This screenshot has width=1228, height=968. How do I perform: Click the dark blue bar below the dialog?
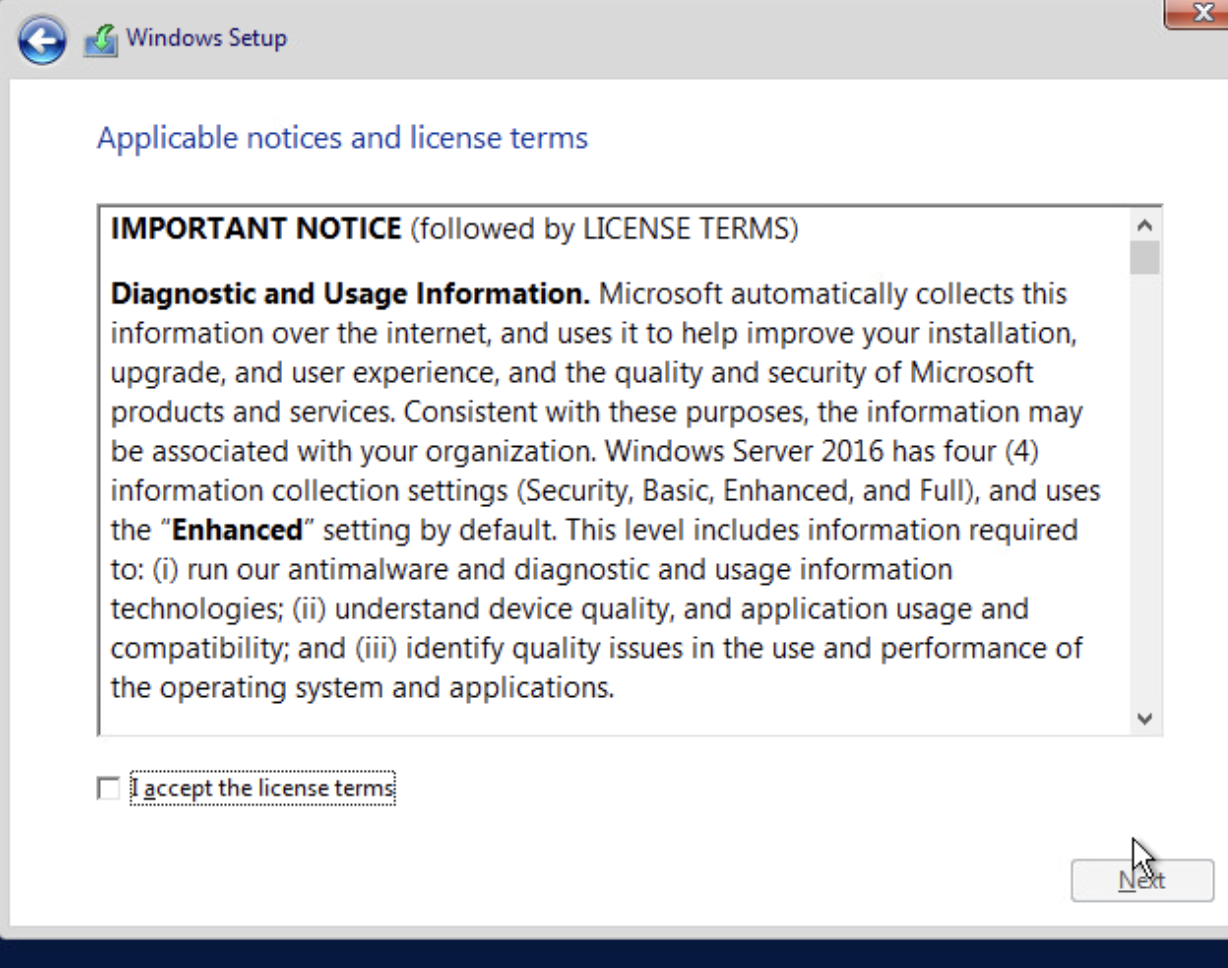(x=614, y=952)
